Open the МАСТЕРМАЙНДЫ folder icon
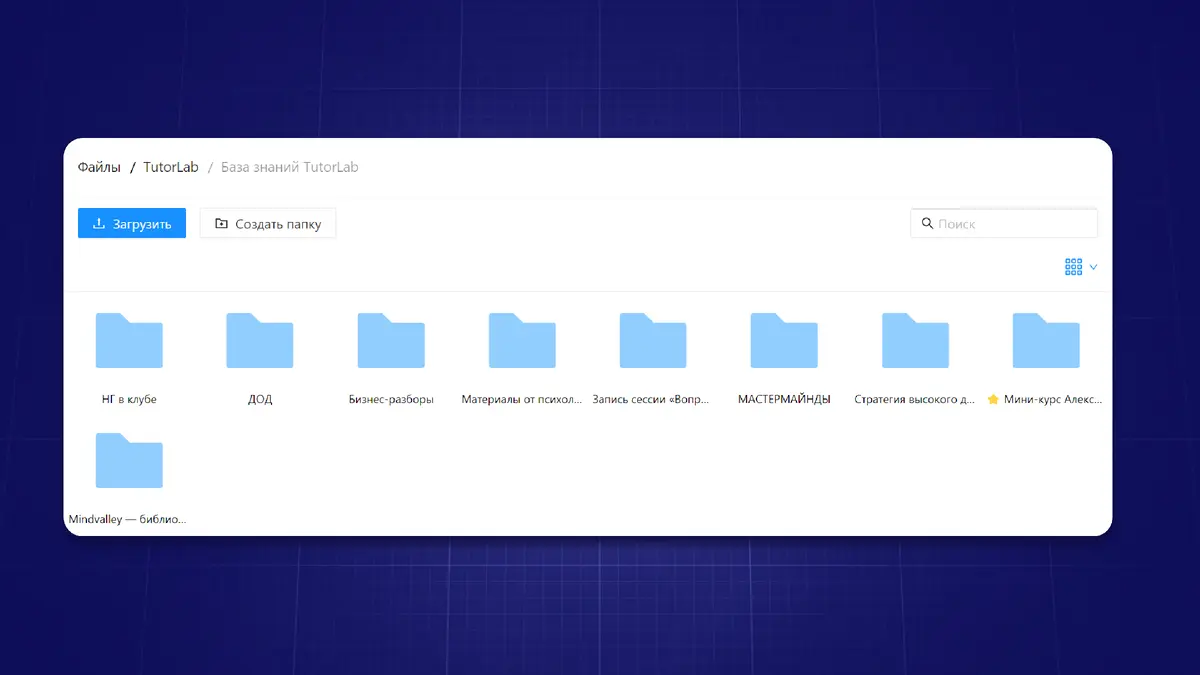 pos(784,341)
